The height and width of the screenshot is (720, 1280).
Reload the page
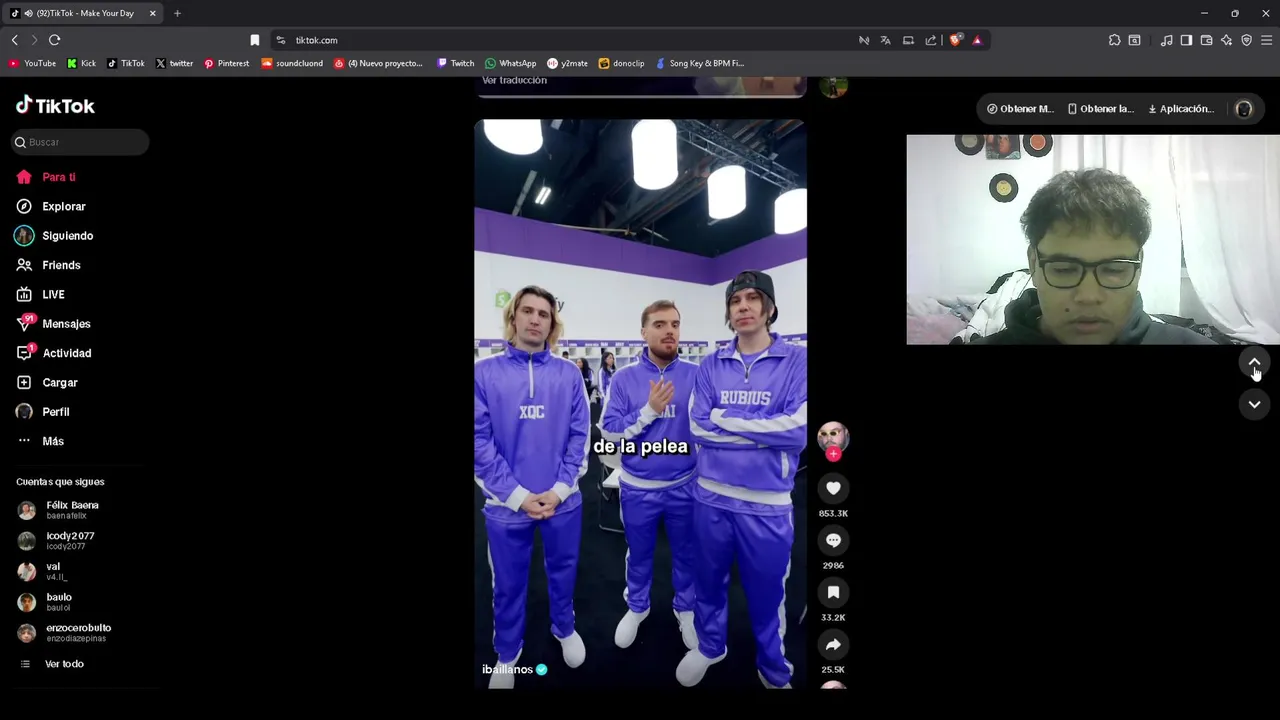point(55,40)
